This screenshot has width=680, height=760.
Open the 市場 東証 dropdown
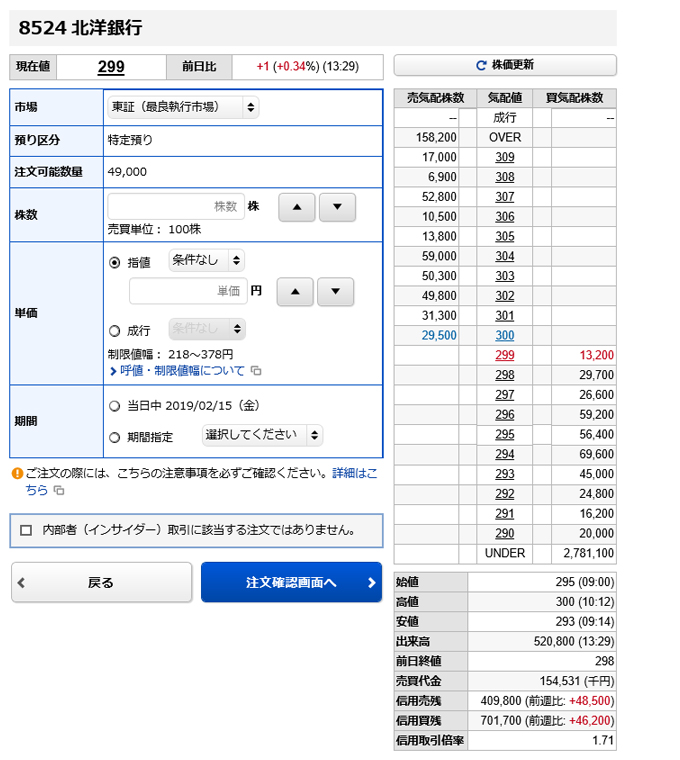183,107
